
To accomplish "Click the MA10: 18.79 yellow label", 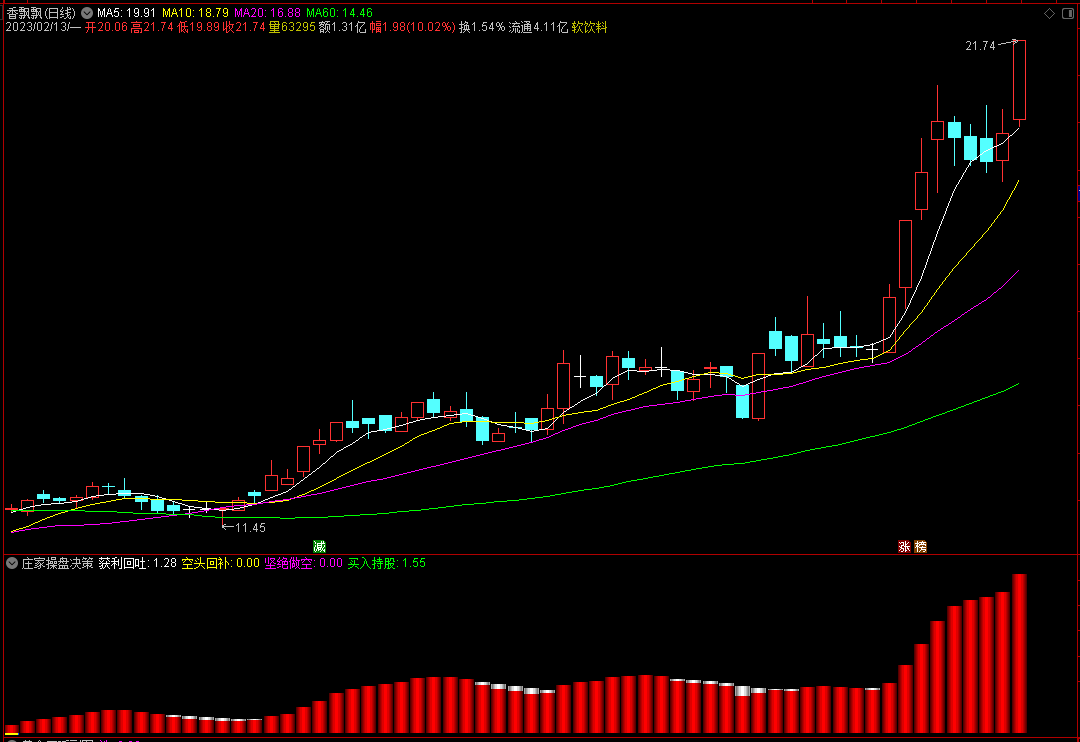I will click(195, 13).
